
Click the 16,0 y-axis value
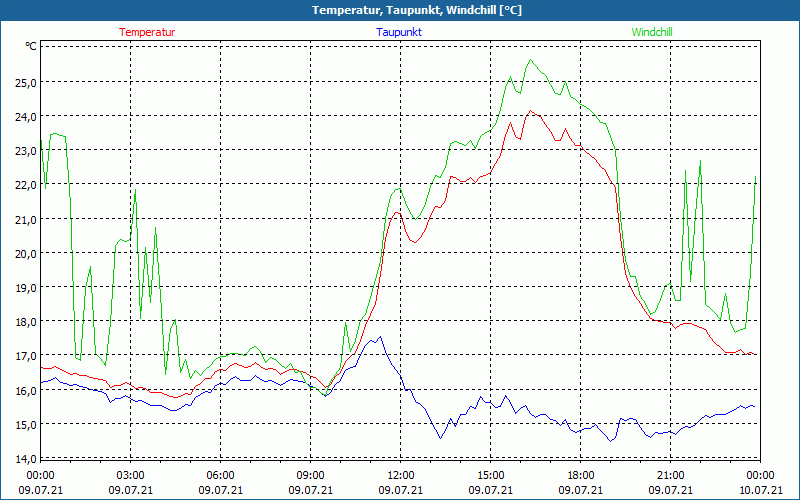pos(26,391)
